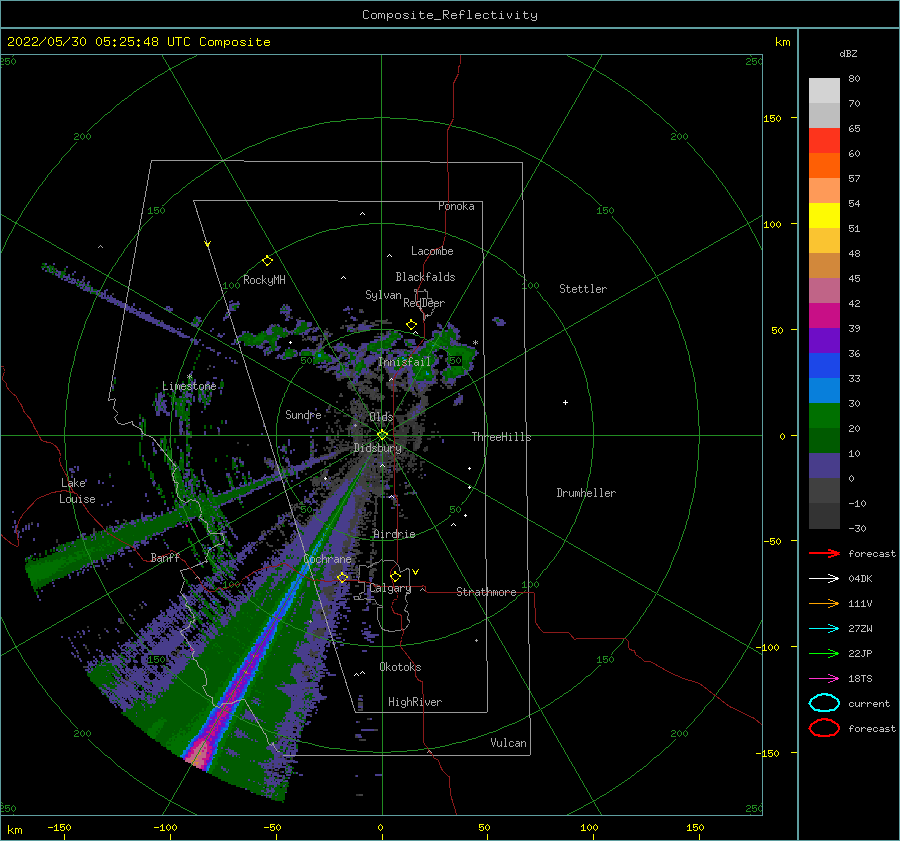The height and width of the screenshot is (841, 900).
Task: Pick the purple 36-39 dBZ swatch
Action: [x=824, y=340]
